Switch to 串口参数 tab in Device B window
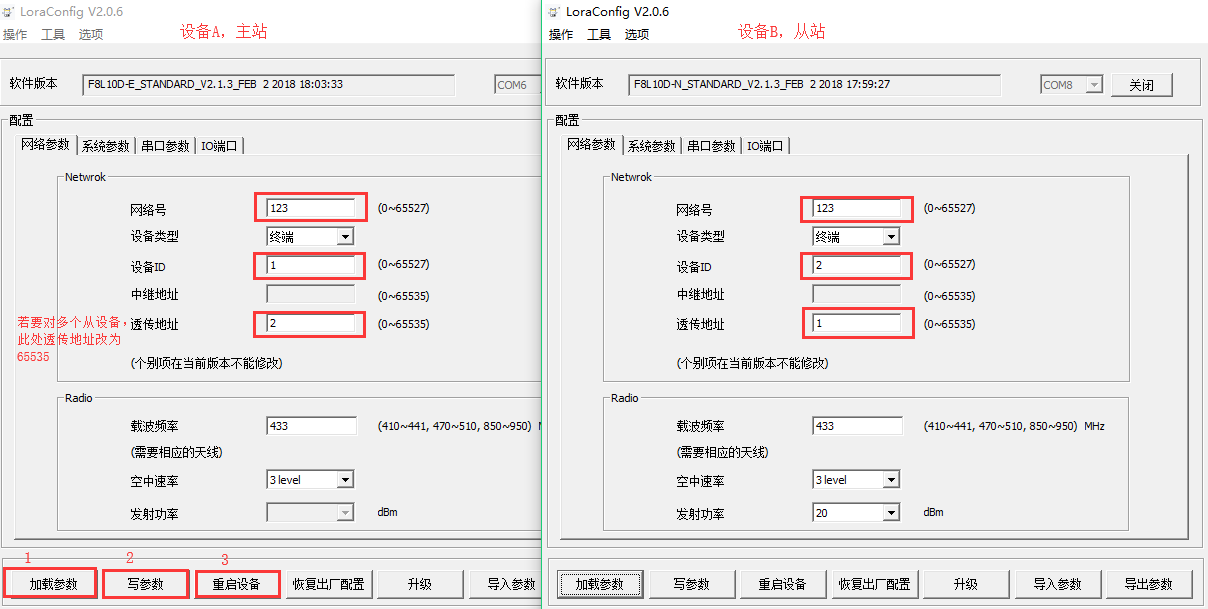Viewport: 1208px width, 609px height. 711,146
